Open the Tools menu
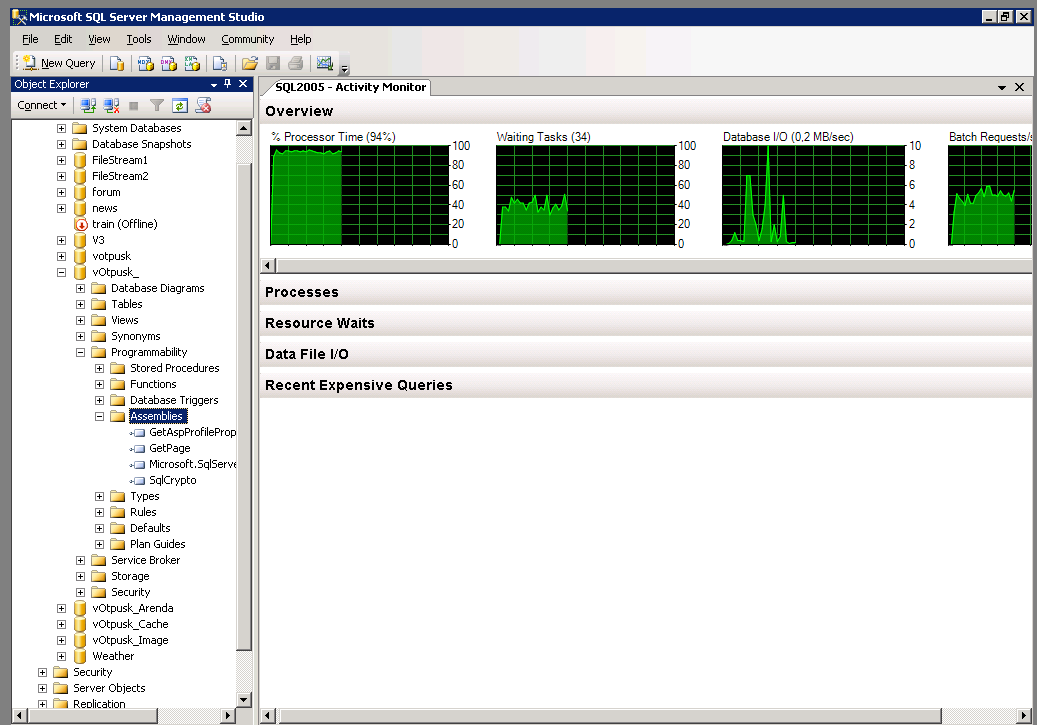Image resolution: width=1037 pixels, height=725 pixels. click(139, 39)
